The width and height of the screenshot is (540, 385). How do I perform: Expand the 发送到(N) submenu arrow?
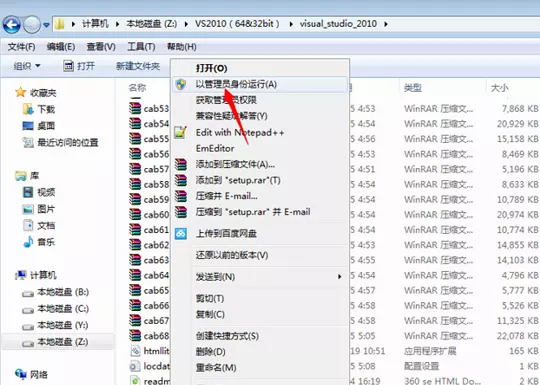tap(340, 277)
